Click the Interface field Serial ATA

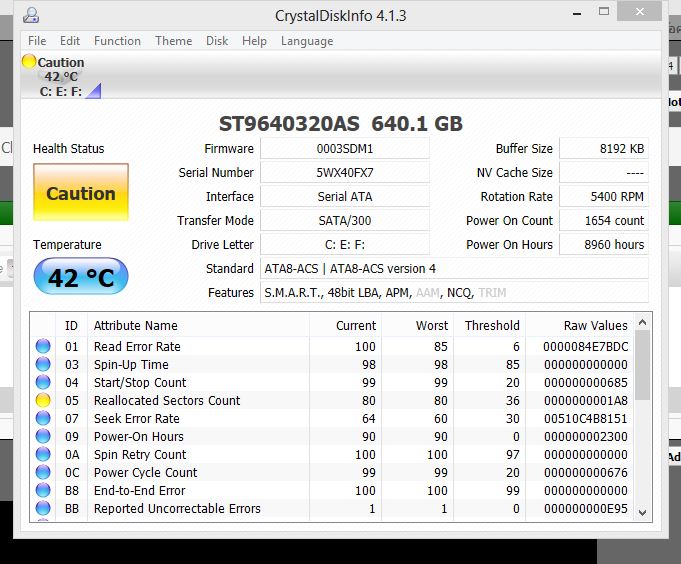coord(345,196)
